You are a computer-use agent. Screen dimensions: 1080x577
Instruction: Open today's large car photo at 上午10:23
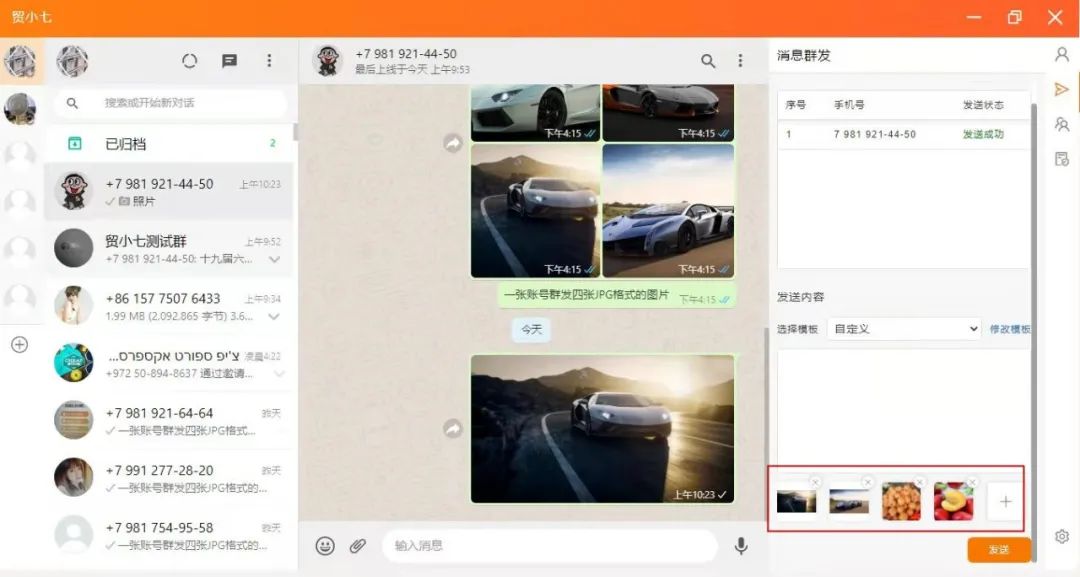603,429
